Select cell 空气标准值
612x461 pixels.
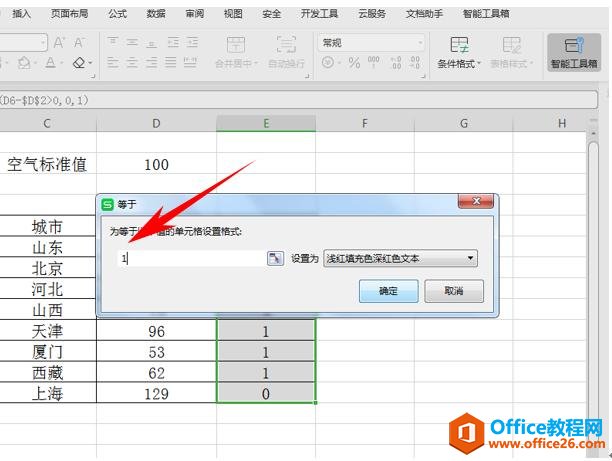[48, 164]
